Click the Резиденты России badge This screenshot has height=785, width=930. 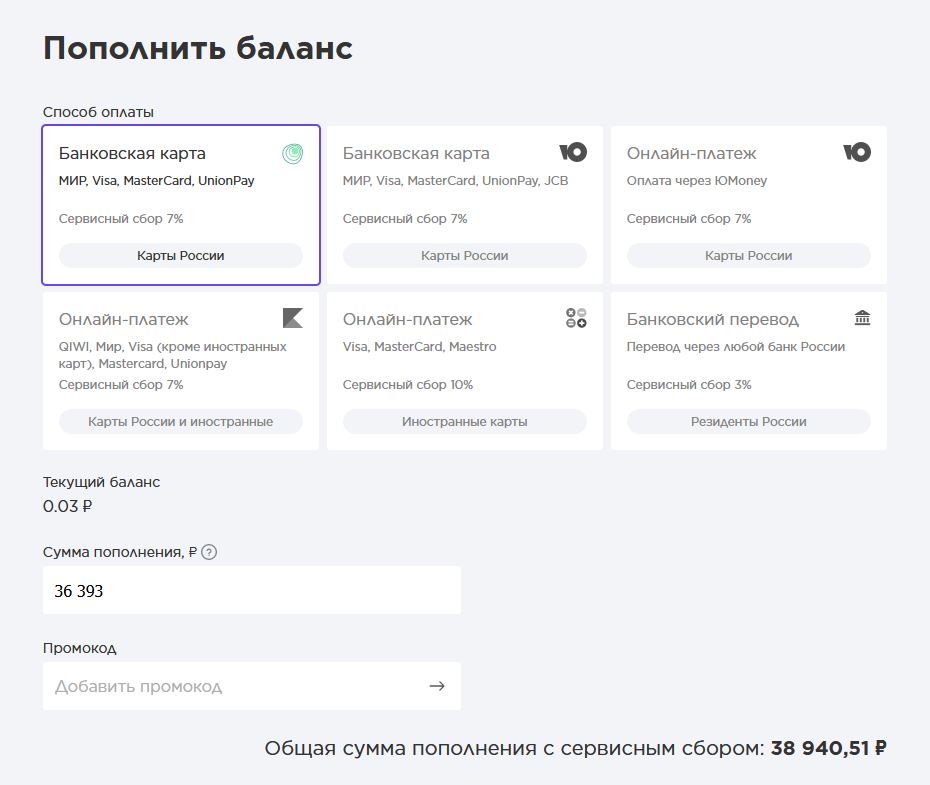click(747, 421)
